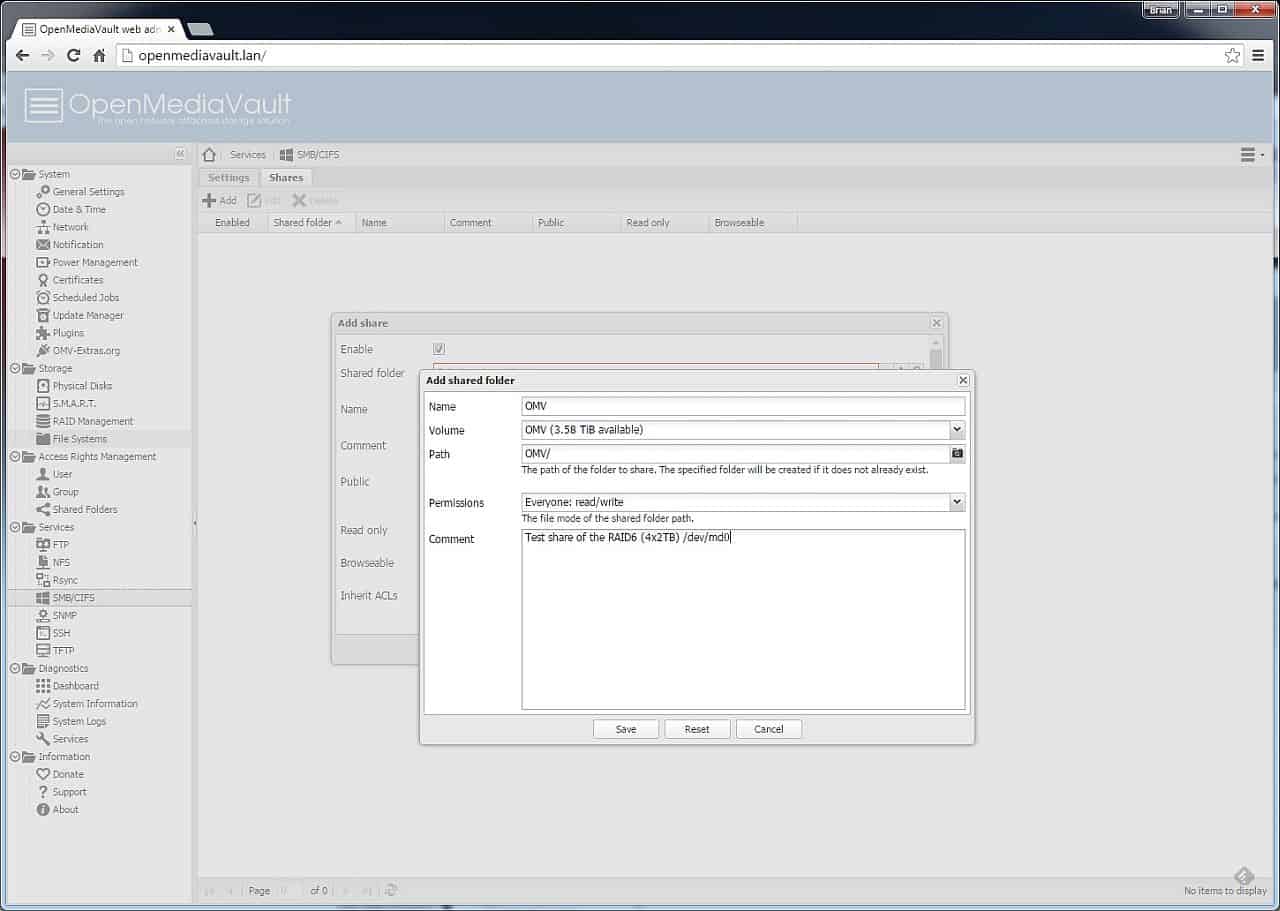Collapse the System tree node
Image resolution: width=1280 pixels, height=911 pixels.
click(14, 174)
